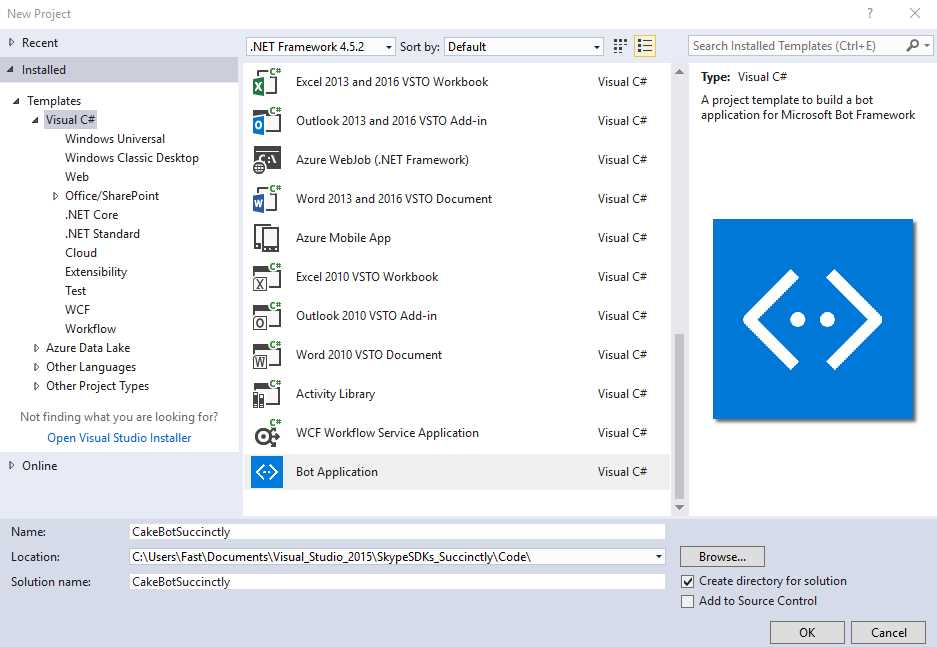The height and width of the screenshot is (647, 937).
Task: Expand the Recent section
Action: [11, 42]
